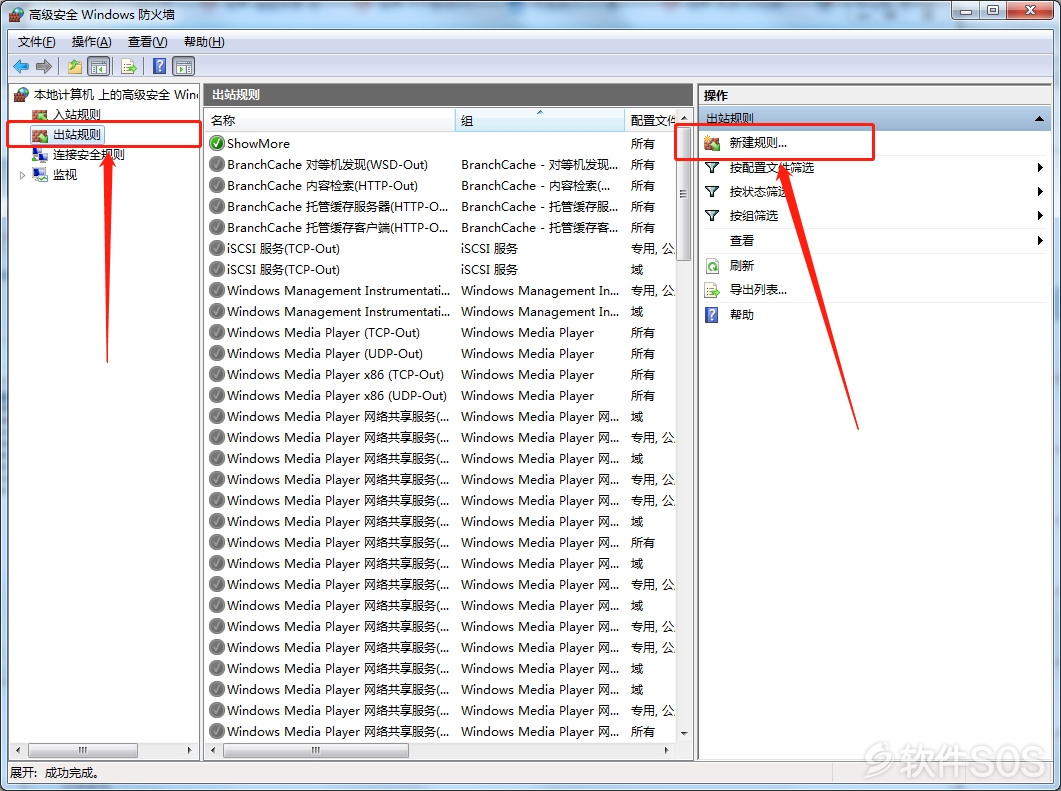Click 刷新 in the Actions pane
This screenshot has height=791, width=1061.
click(x=742, y=266)
